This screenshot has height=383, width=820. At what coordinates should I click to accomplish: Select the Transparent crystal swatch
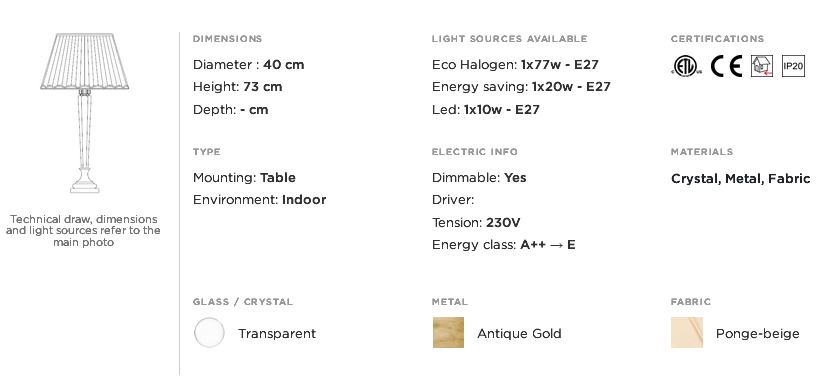tap(209, 333)
